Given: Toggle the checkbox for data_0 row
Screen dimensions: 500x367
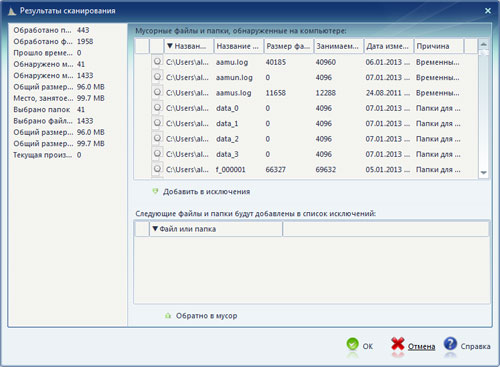Looking at the screenshot, I should [x=157, y=107].
